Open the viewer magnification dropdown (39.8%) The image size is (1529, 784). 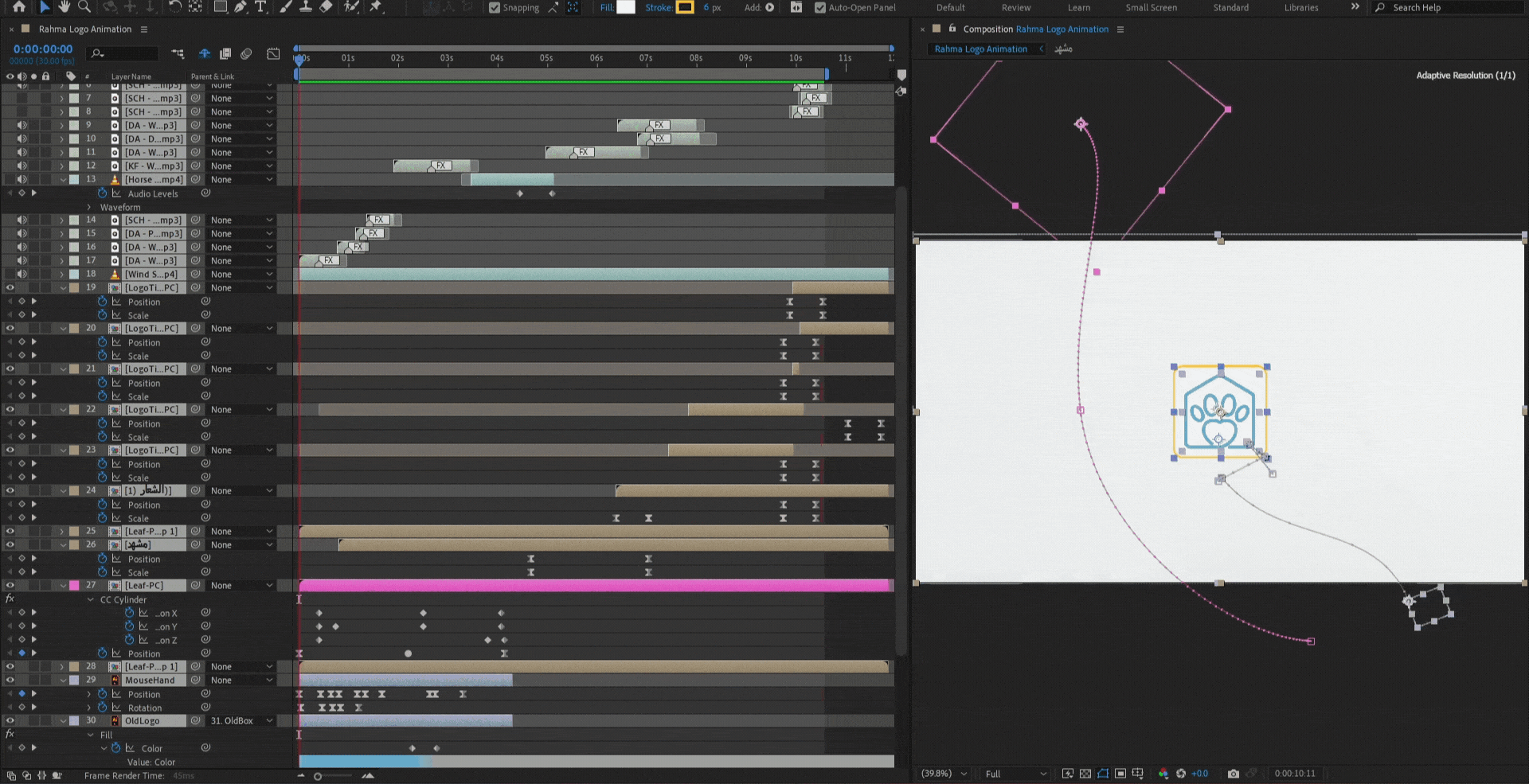[944, 773]
